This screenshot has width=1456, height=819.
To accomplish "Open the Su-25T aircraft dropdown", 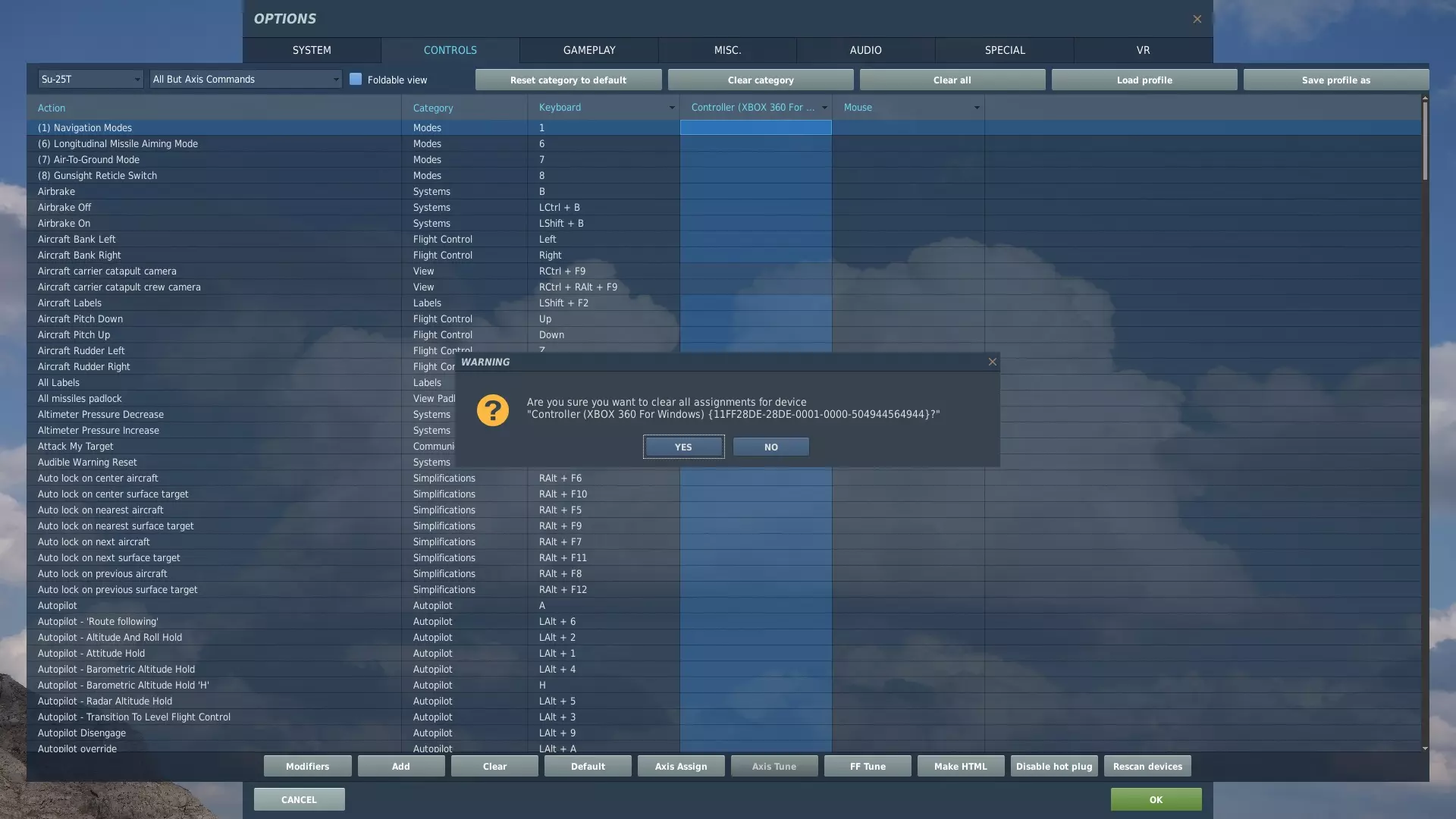I will coord(90,79).
